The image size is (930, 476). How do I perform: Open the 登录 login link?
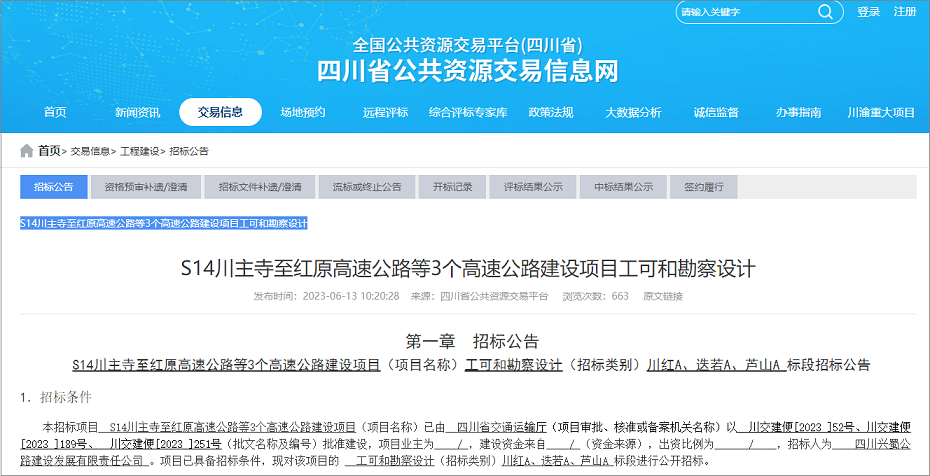[869, 12]
